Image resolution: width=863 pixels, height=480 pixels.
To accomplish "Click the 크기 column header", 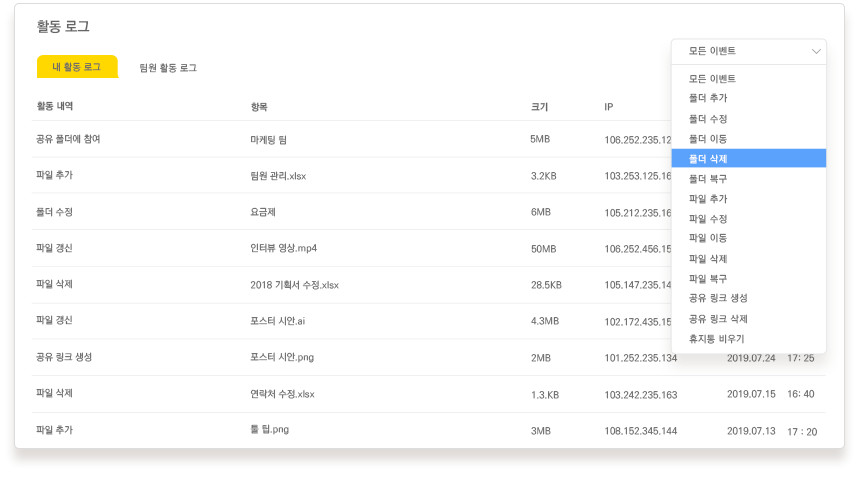I will [539, 106].
